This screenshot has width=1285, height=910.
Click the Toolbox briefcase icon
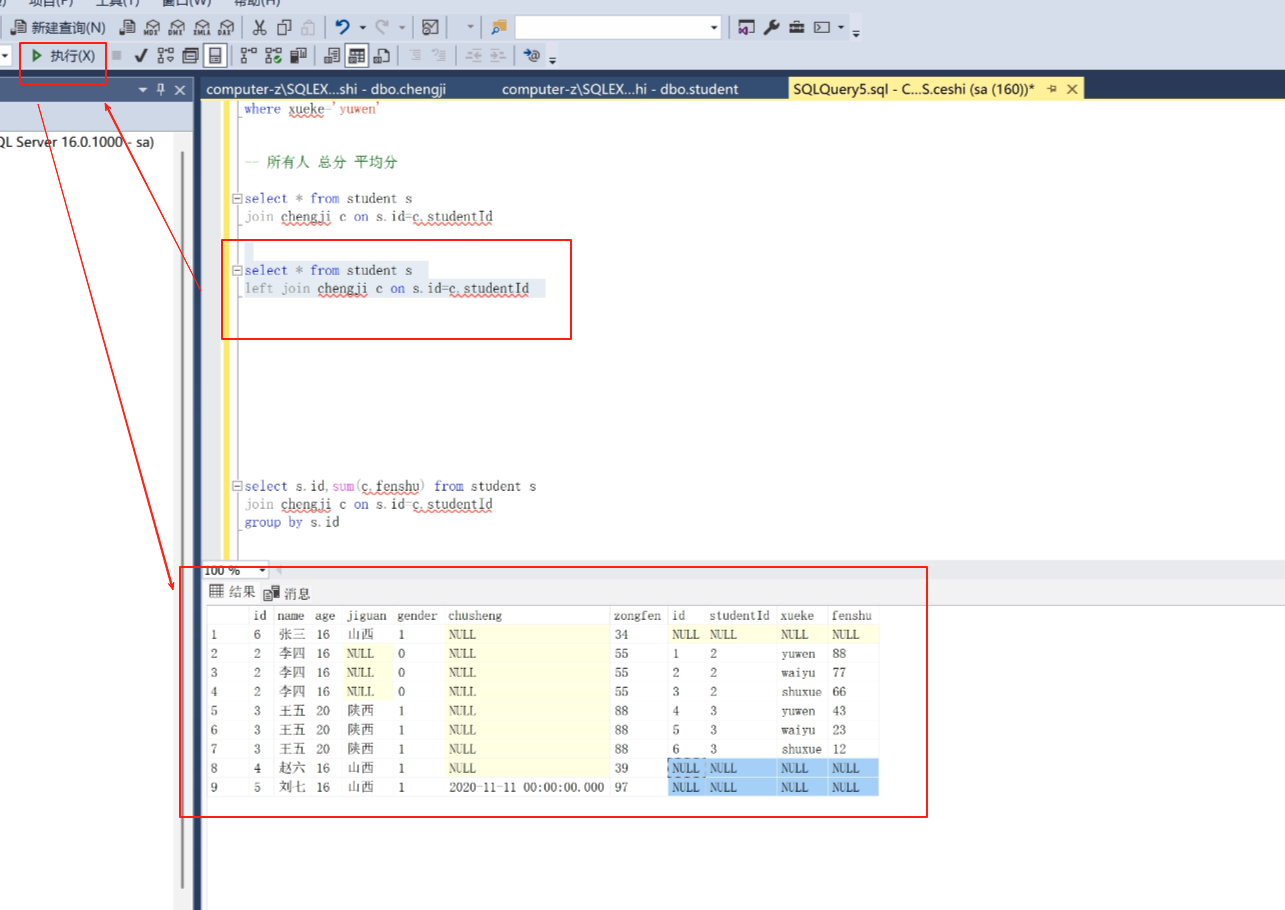[797, 28]
